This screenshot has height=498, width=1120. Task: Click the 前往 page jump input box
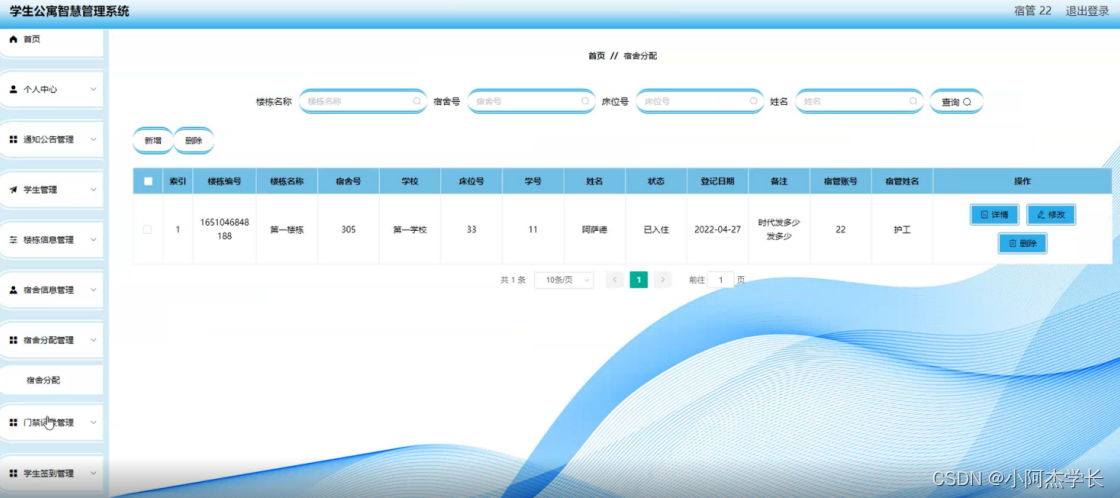tap(721, 280)
